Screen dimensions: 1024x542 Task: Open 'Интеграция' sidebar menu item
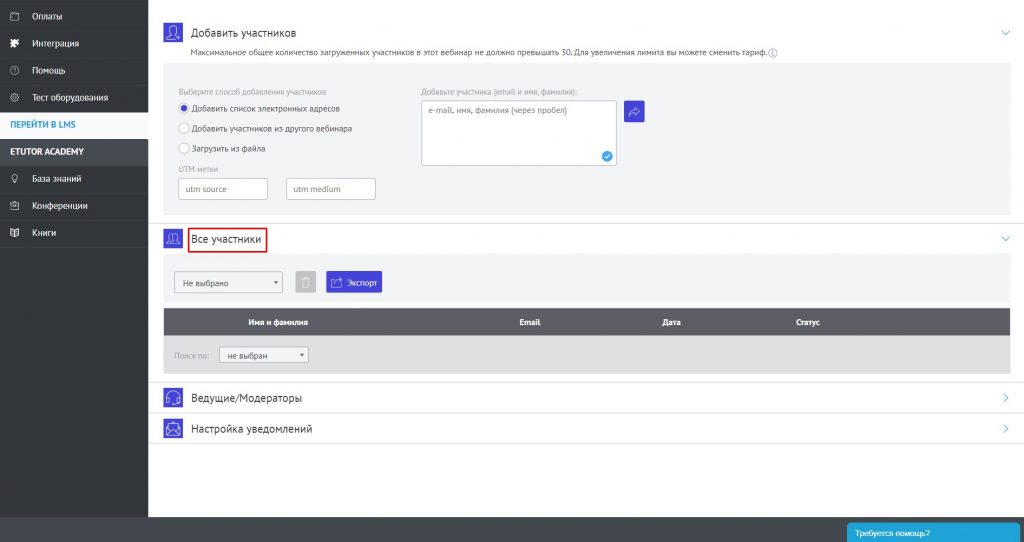(55, 43)
